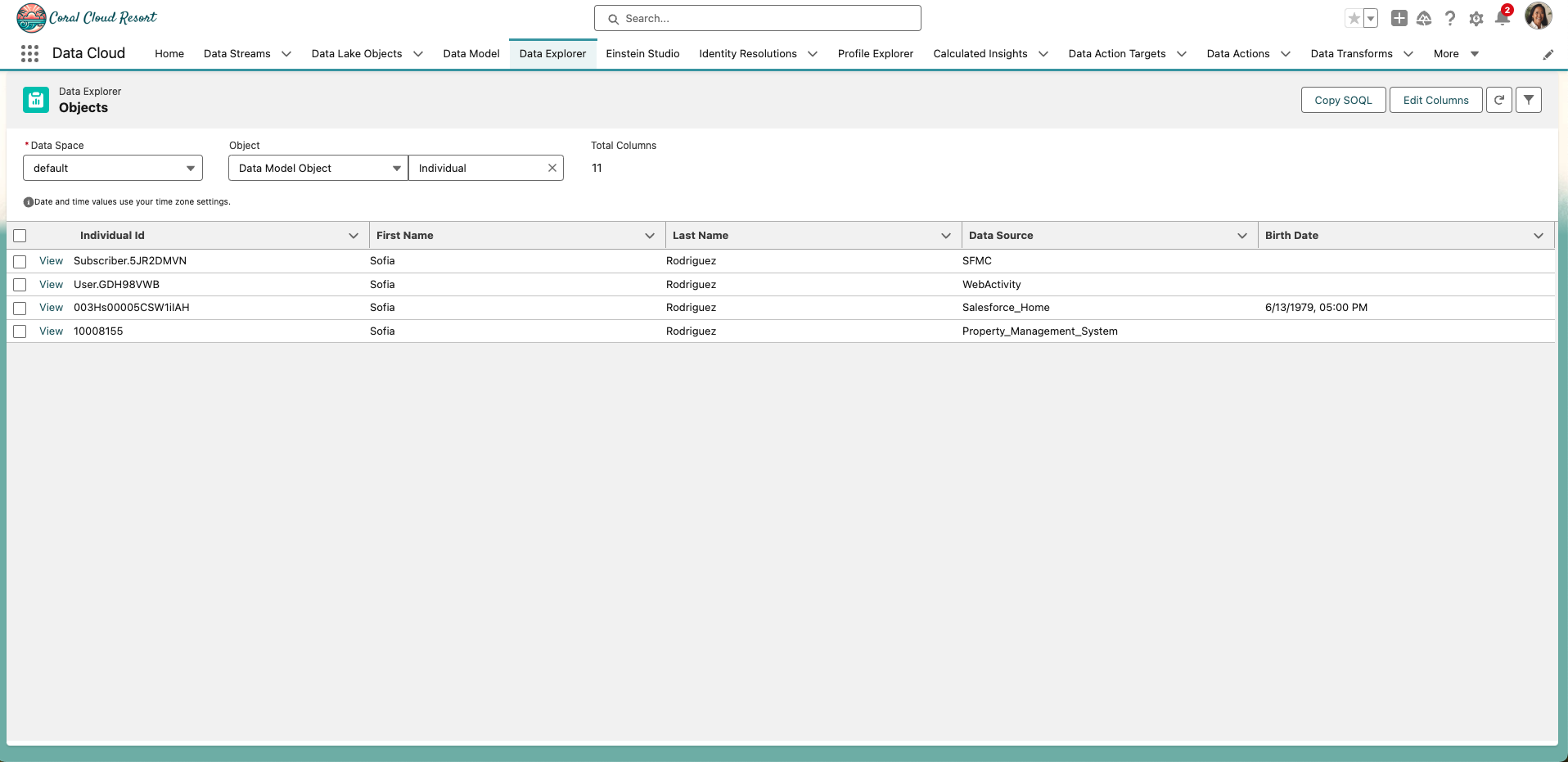Open the notifications bell
Viewport: 1568px width, 762px height.
click(1502, 18)
